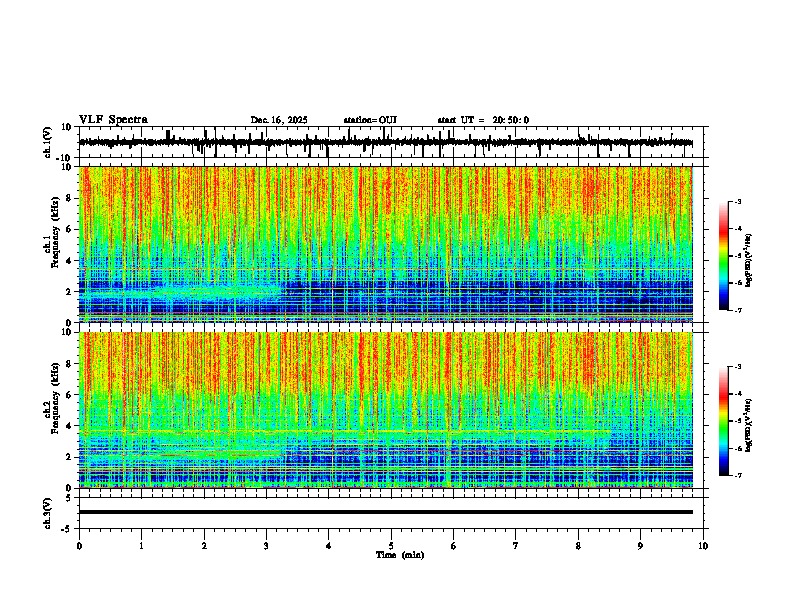
Task: Click the "ch.3(V)" axis label
Action: [x=47, y=513]
